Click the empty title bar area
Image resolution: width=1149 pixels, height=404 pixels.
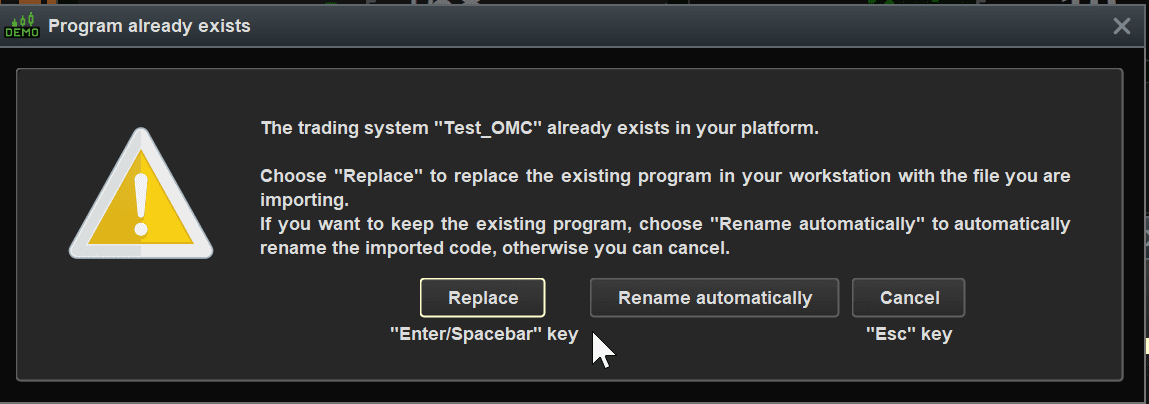point(650,26)
